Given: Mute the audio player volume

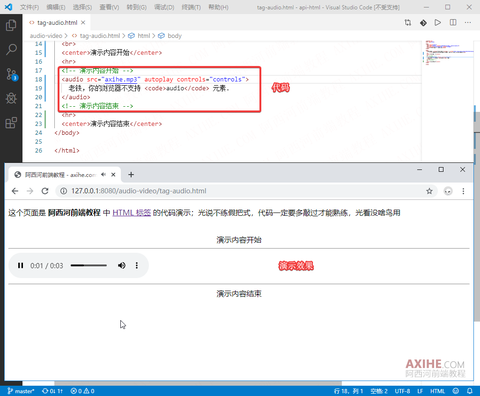Looking at the screenshot, I should 122,265.
